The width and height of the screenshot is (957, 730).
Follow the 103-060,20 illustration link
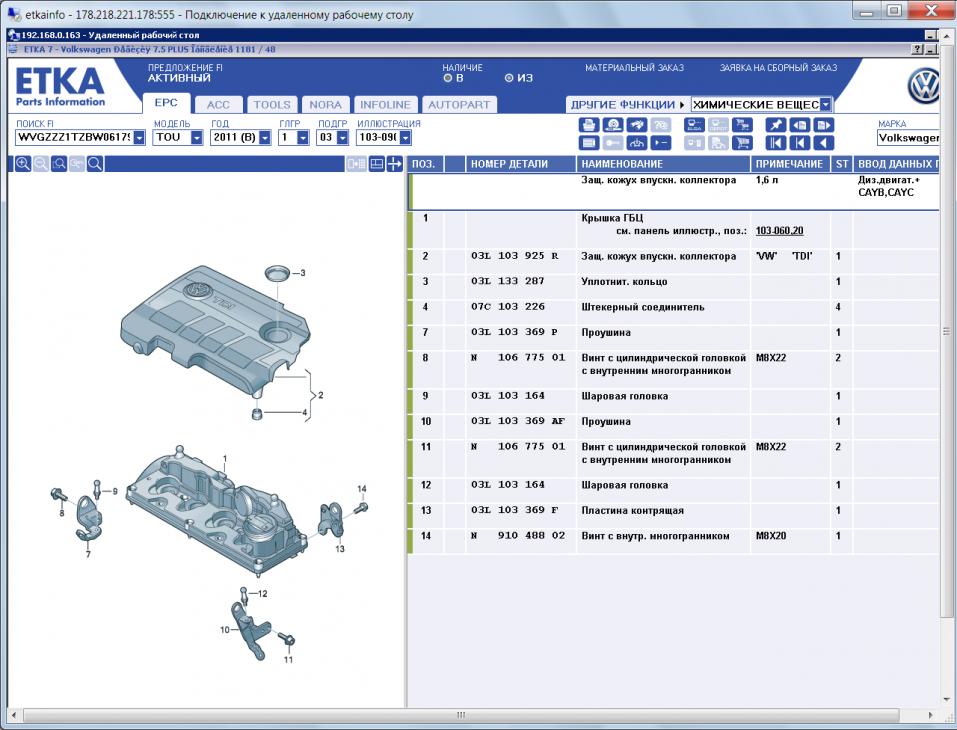coord(779,231)
